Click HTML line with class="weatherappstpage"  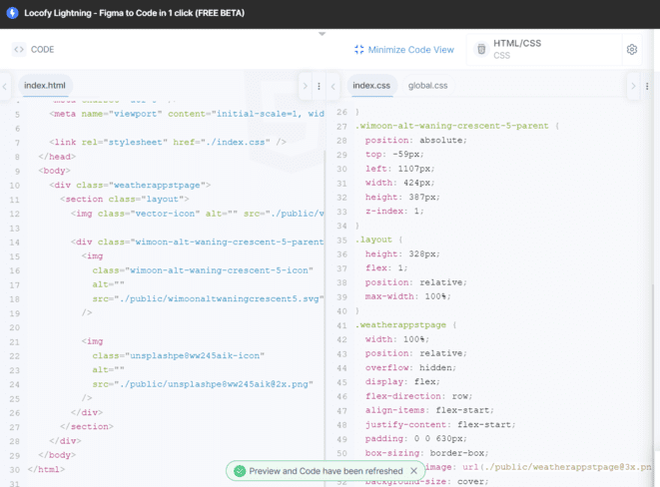click(x=130, y=185)
